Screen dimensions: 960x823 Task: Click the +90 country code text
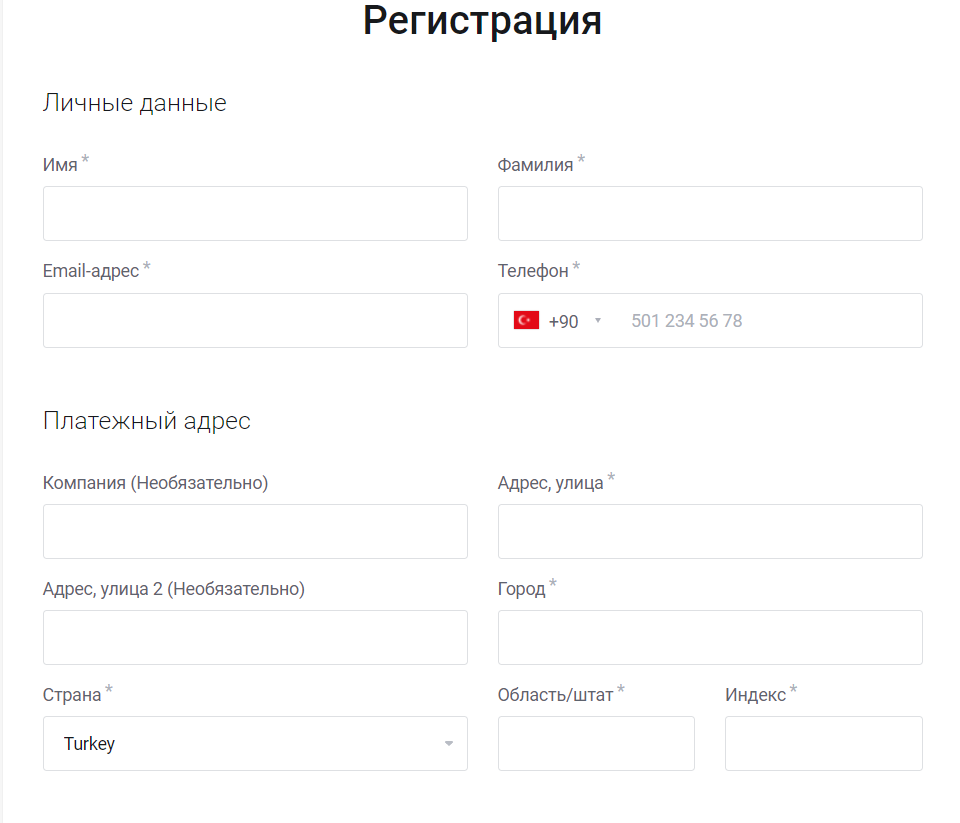pos(563,321)
